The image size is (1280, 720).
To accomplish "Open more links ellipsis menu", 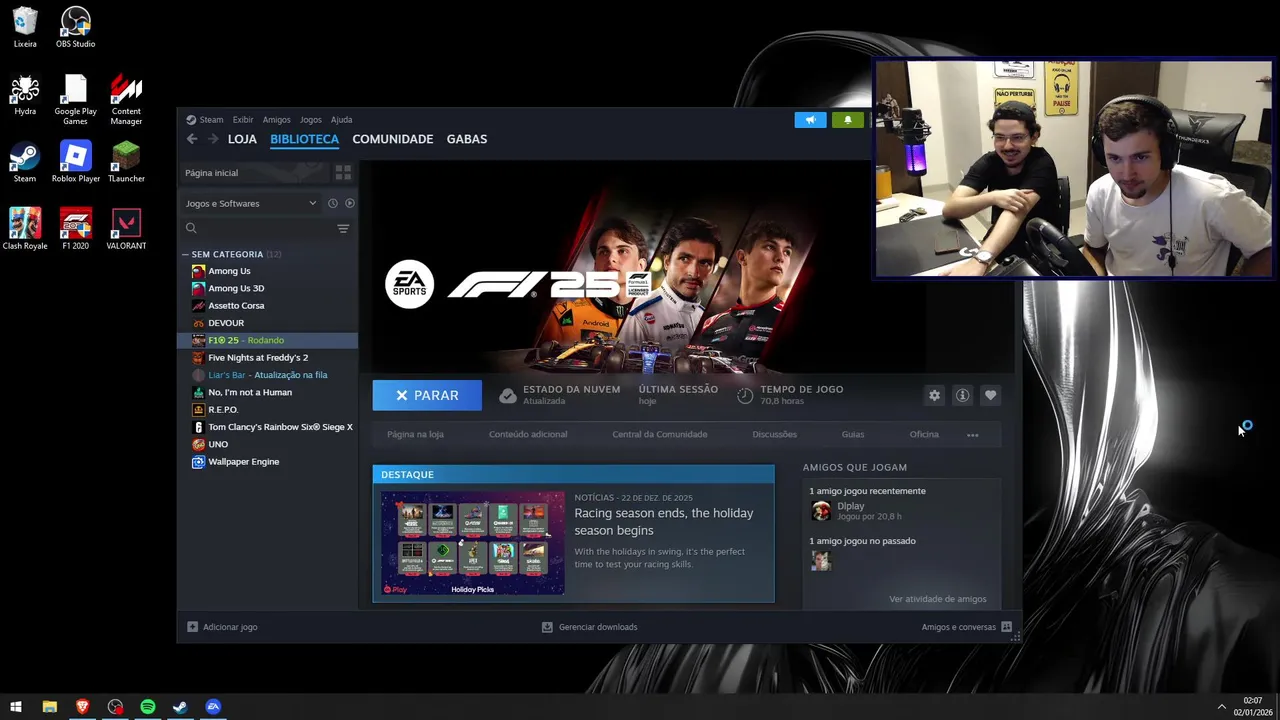I will click(972, 435).
